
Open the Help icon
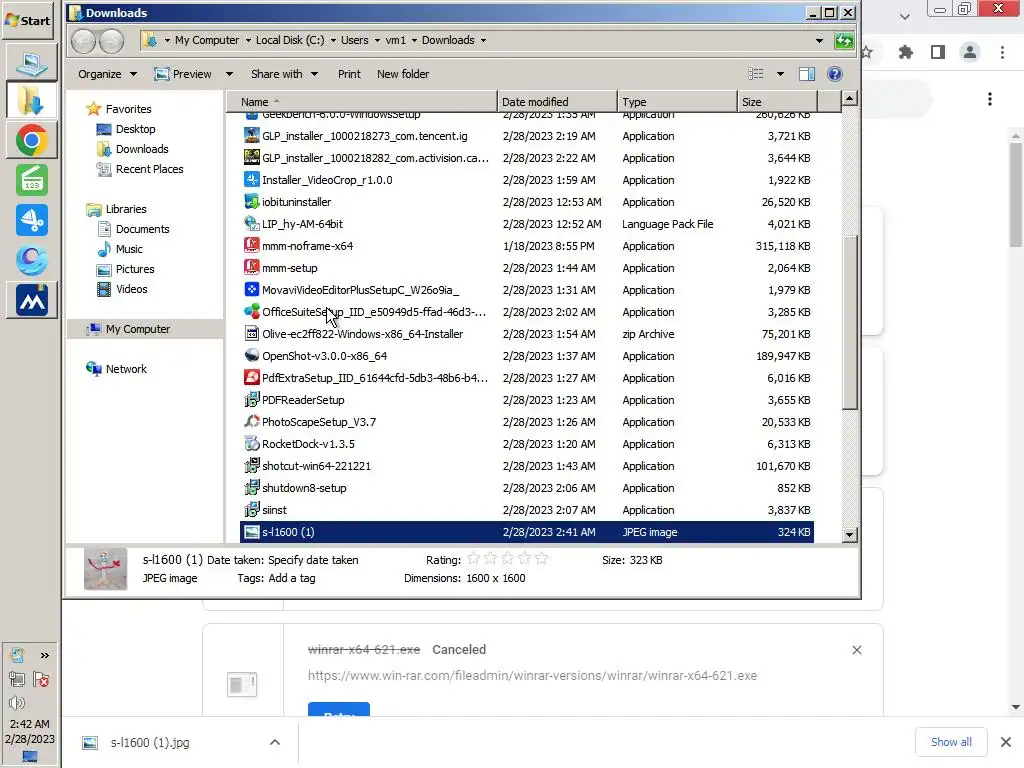click(834, 74)
